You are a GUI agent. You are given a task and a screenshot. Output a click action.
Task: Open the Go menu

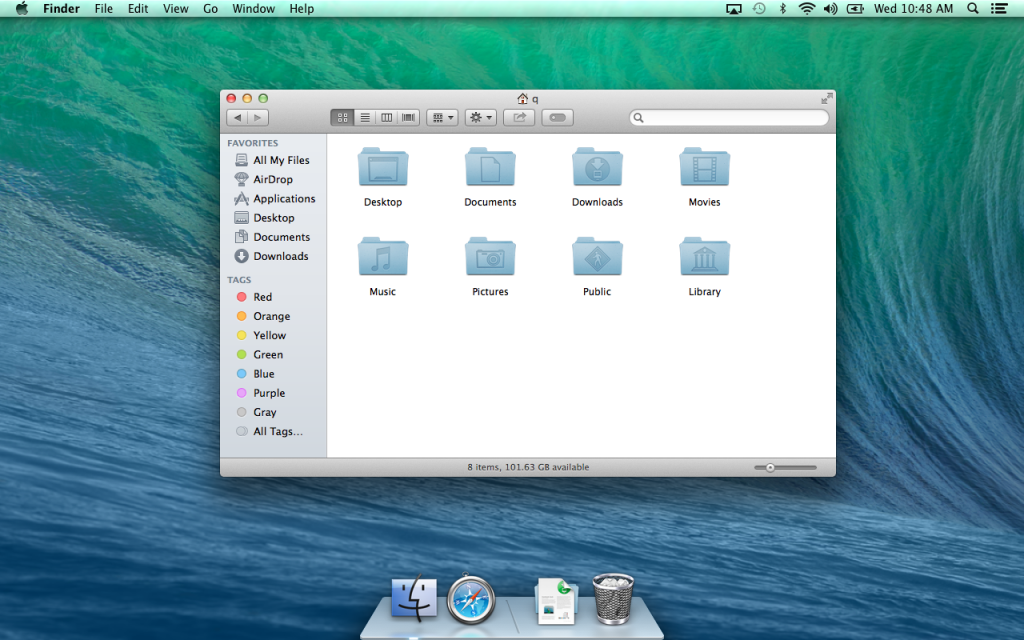click(210, 8)
